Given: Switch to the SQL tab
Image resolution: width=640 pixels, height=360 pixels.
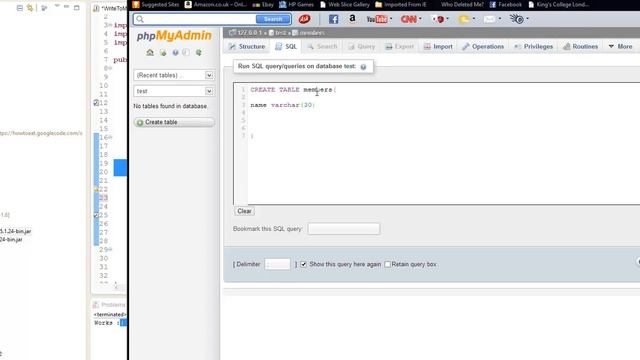Looking at the screenshot, I should [286, 47].
